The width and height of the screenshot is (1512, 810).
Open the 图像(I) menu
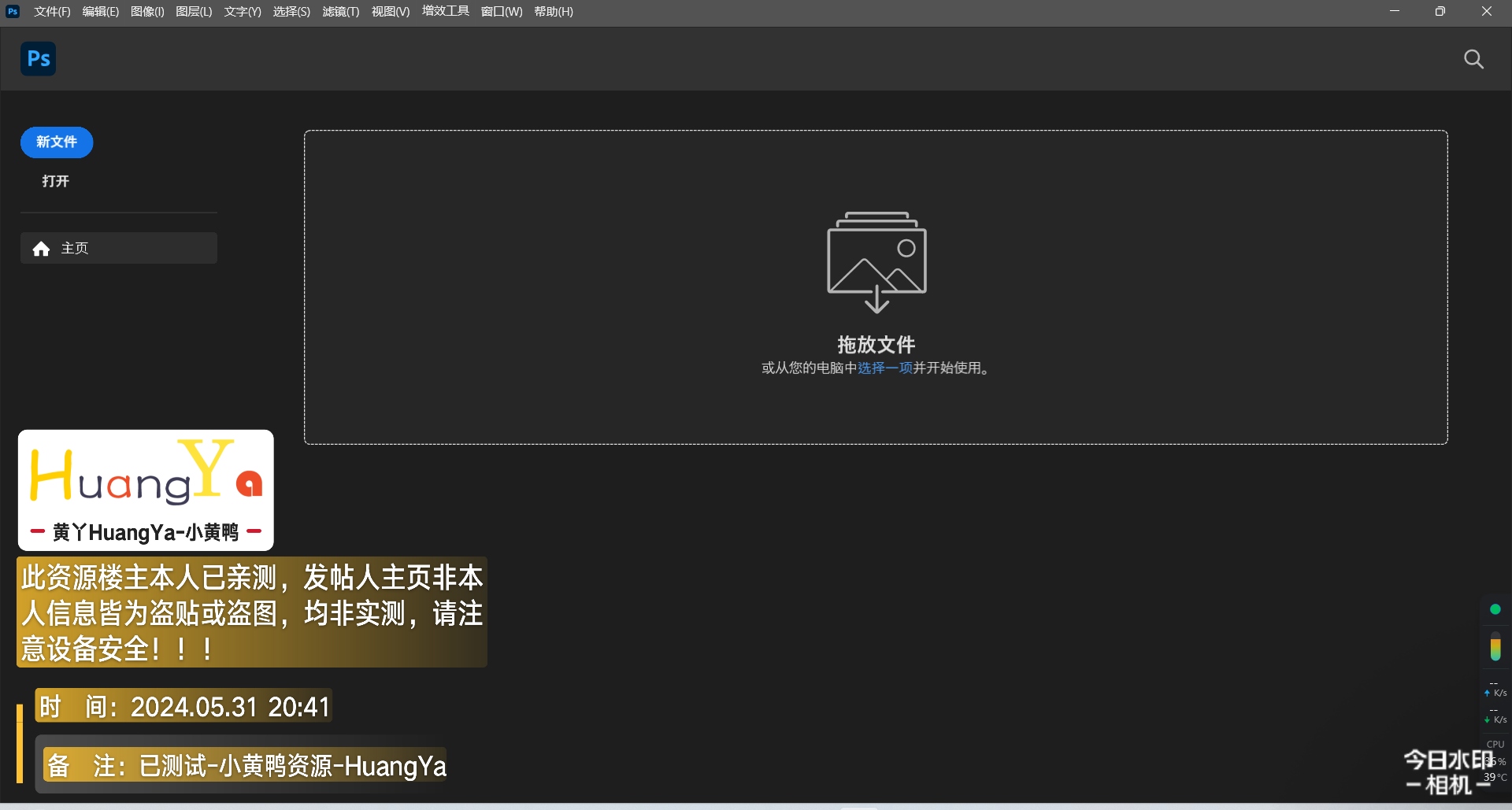pos(147,12)
